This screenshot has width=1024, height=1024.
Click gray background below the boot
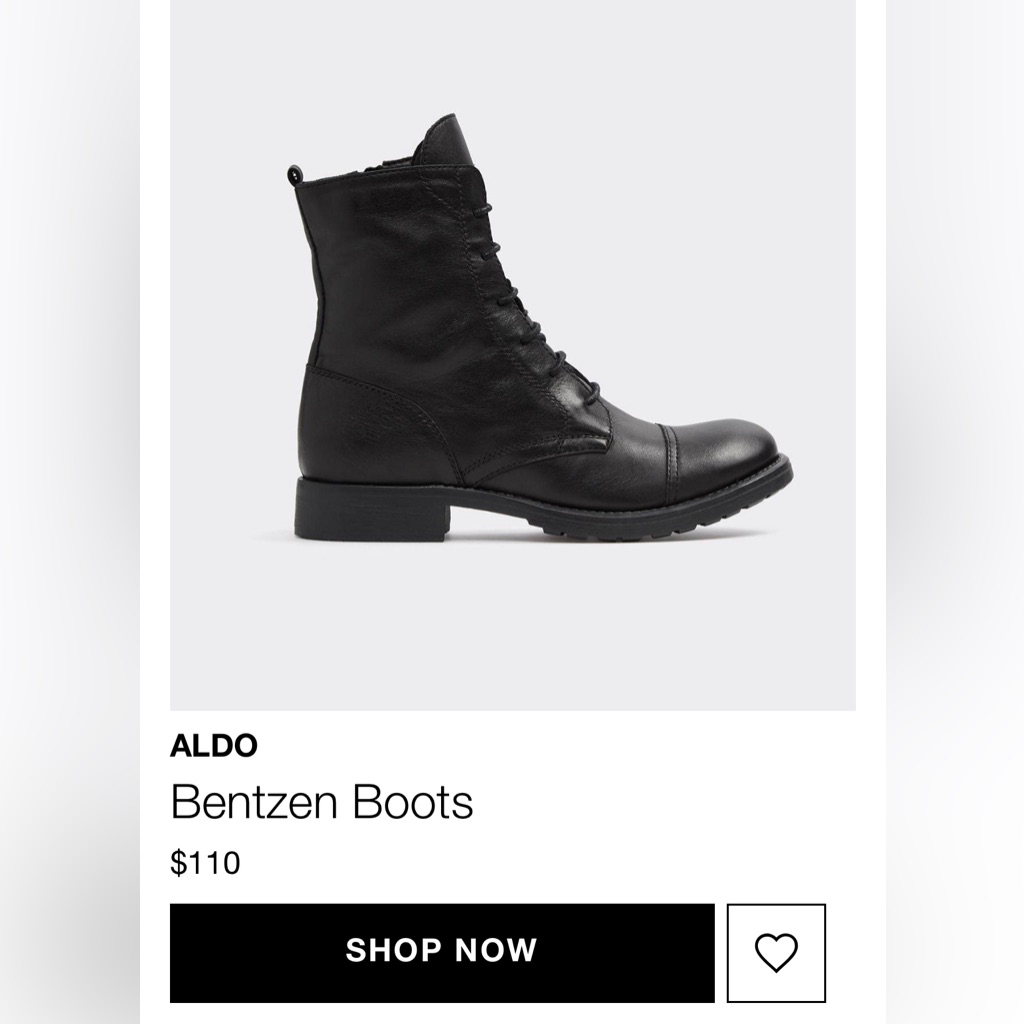[512, 630]
